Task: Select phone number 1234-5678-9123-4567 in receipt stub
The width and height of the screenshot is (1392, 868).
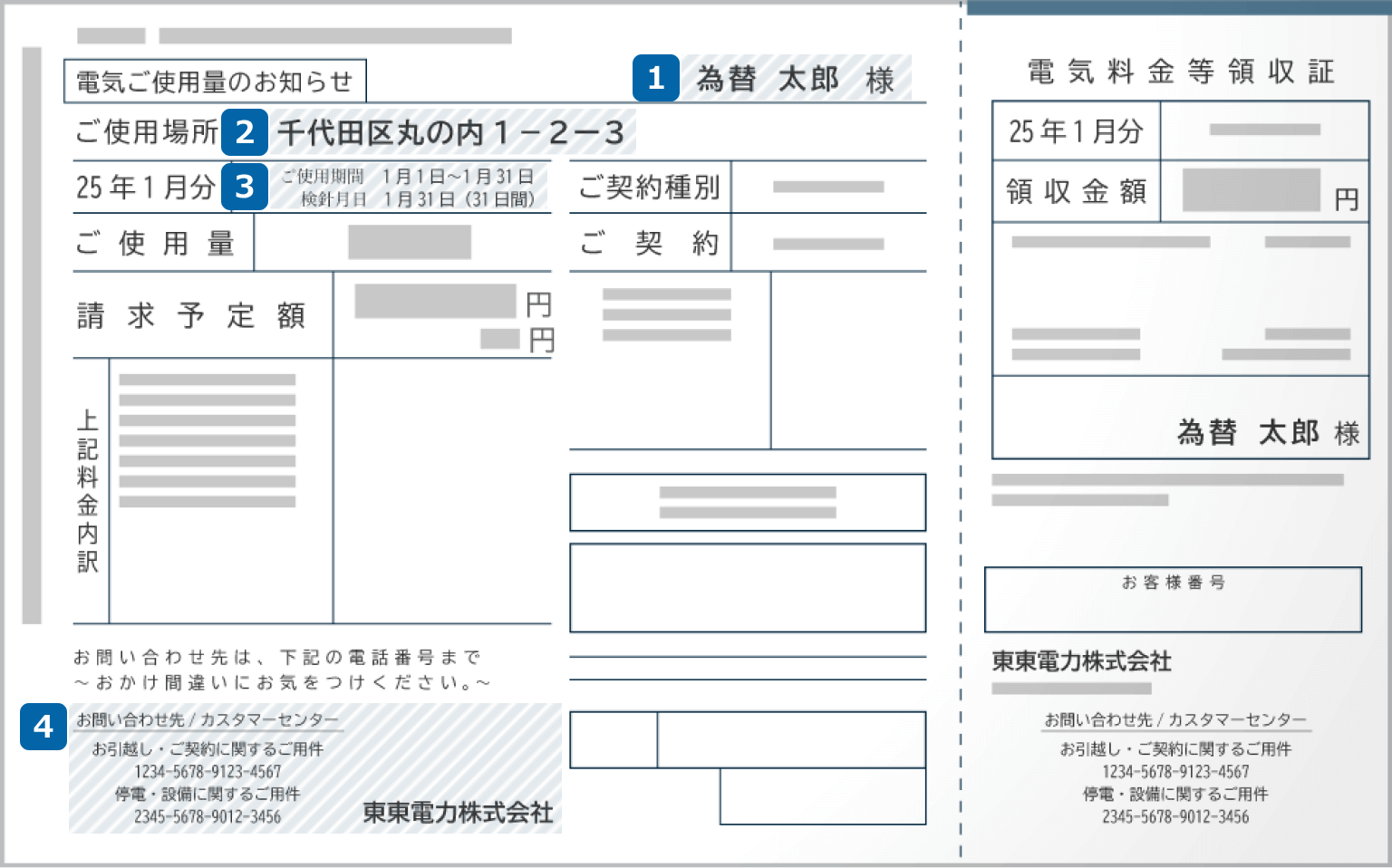Action: coord(1175,772)
